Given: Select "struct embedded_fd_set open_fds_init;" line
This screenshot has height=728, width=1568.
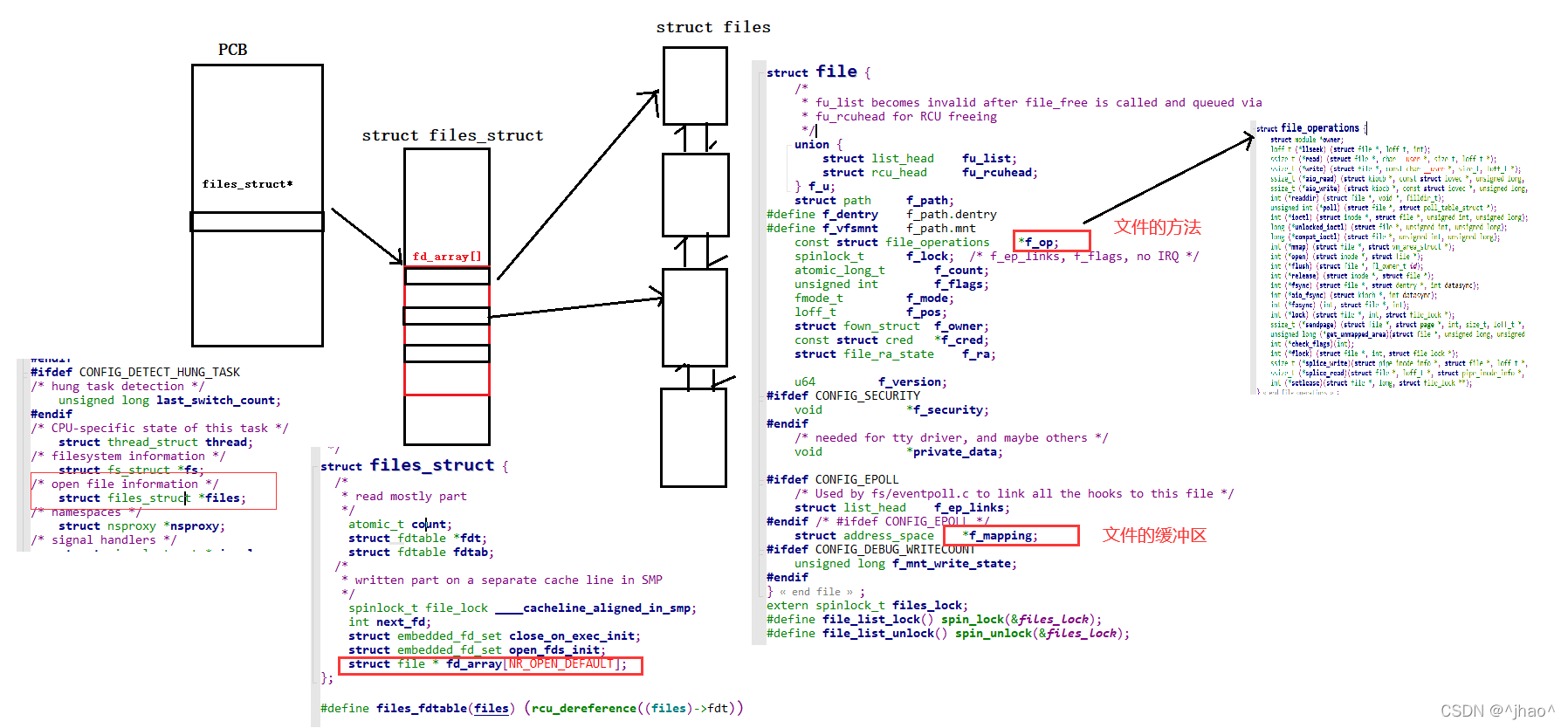Looking at the screenshot, I should (x=478, y=649).
